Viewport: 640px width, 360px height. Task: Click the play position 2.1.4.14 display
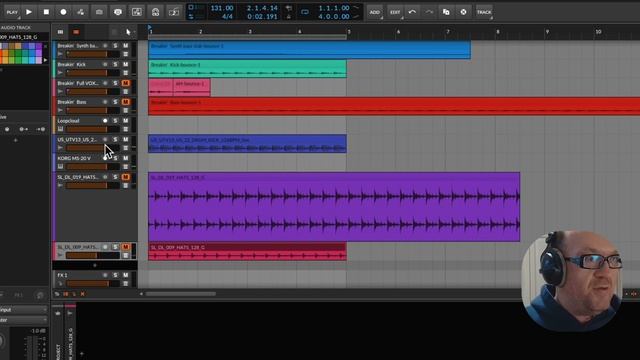tap(262, 8)
